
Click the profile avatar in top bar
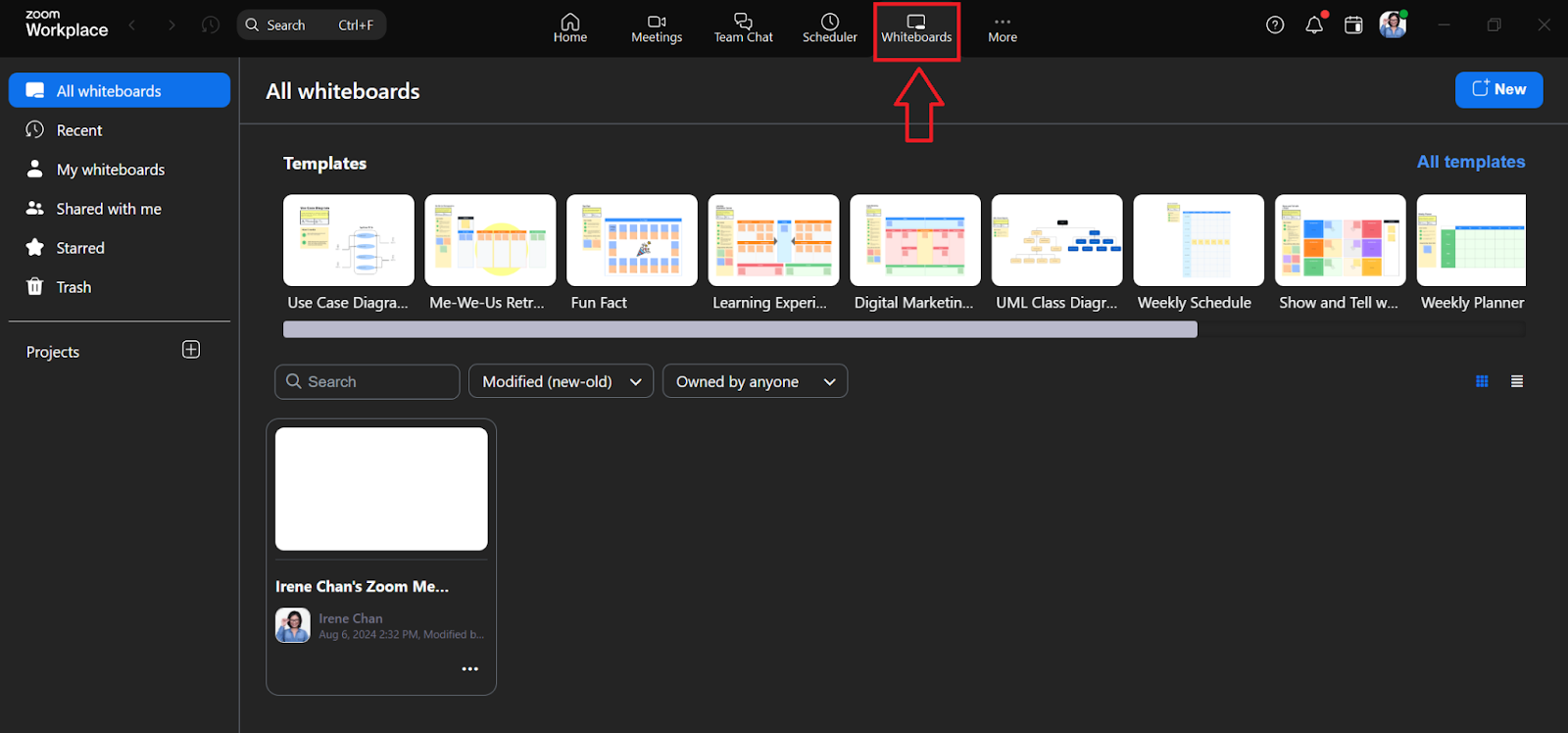(1393, 24)
